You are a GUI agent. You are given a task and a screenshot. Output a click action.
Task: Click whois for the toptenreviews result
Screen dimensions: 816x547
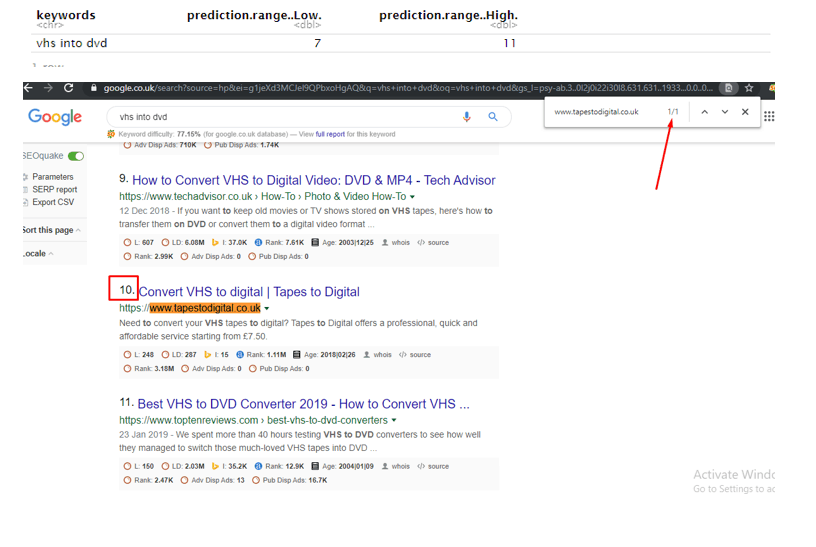pyautogui.click(x=396, y=466)
